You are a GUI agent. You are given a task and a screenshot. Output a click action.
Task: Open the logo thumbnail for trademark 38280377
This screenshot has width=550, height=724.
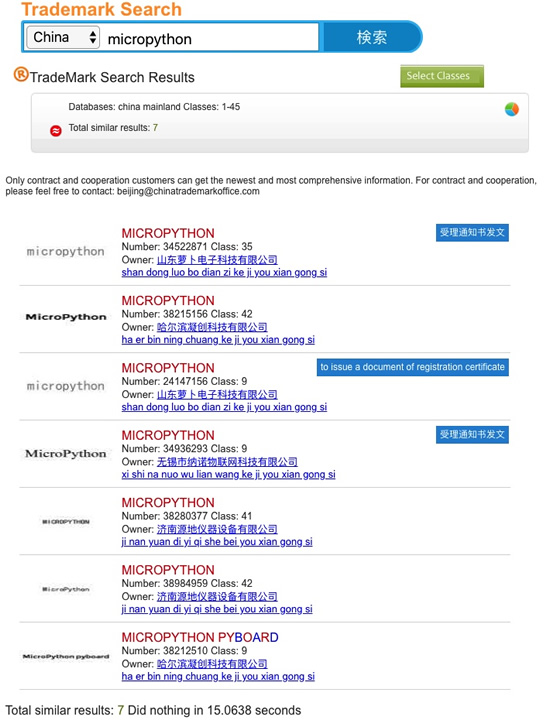tap(66, 521)
